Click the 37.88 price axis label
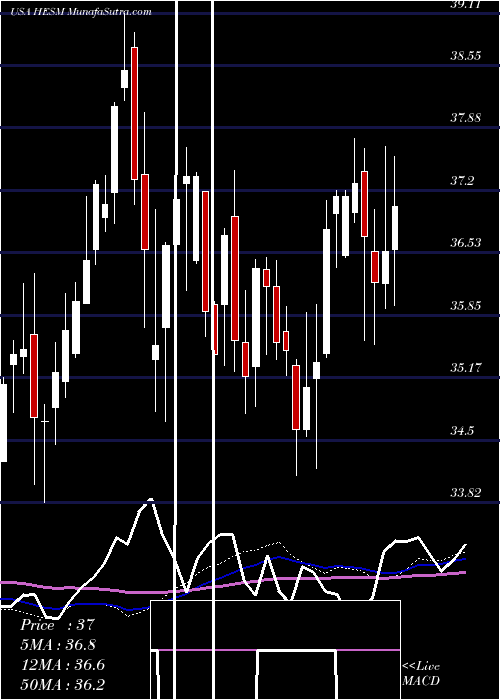 (x=465, y=118)
